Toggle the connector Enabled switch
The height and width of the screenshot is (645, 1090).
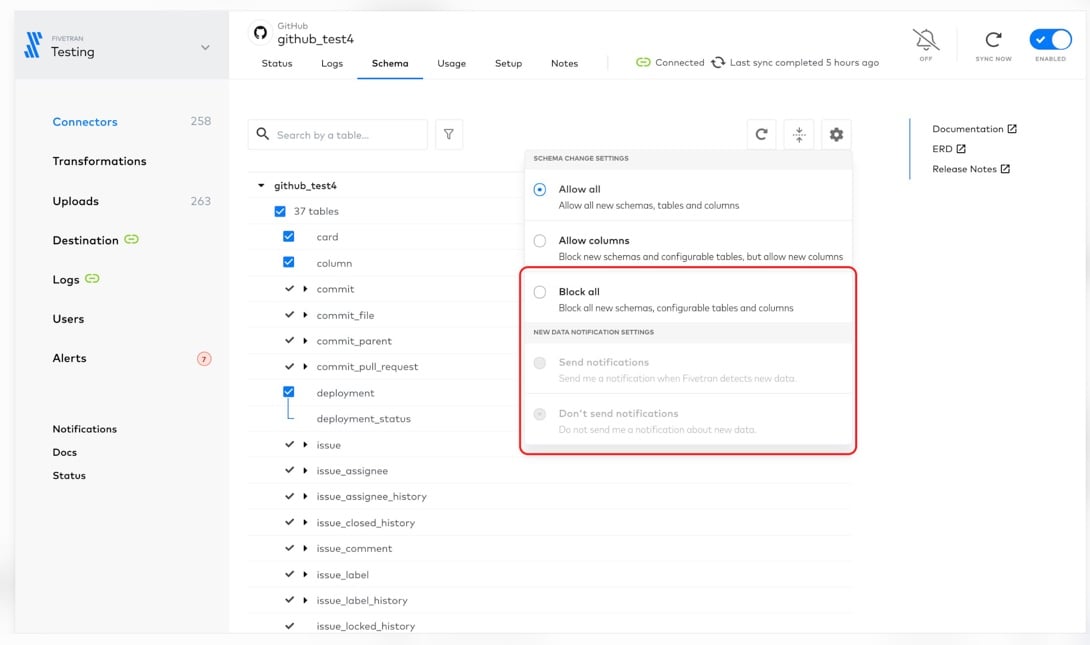click(x=1050, y=40)
